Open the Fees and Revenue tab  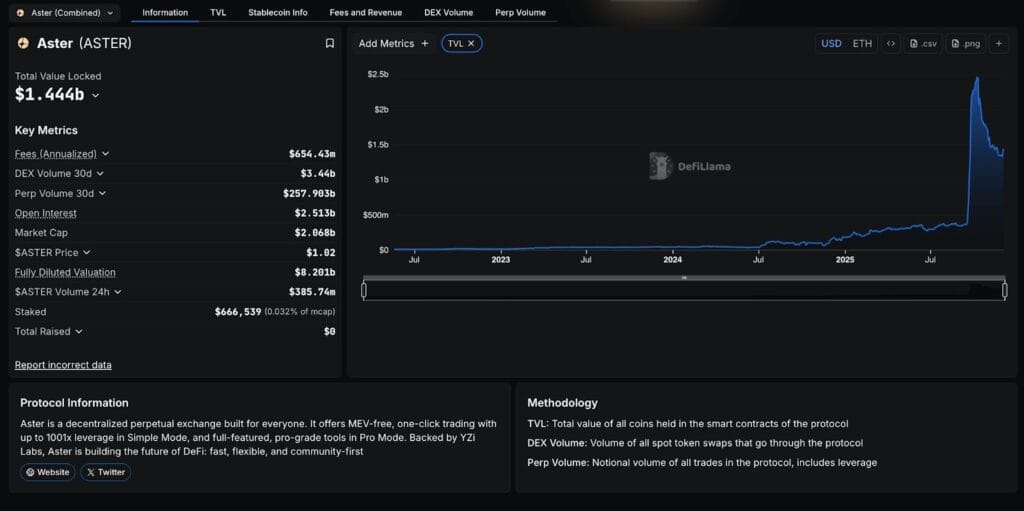(x=366, y=12)
